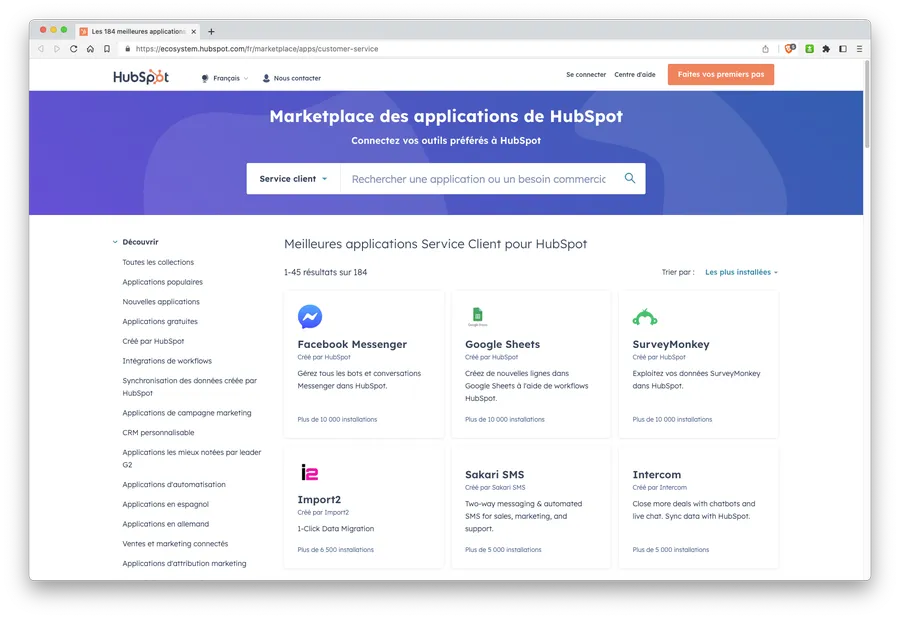Open Intégrations de workflows
Screen dimensions: 900x619
pos(167,361)
